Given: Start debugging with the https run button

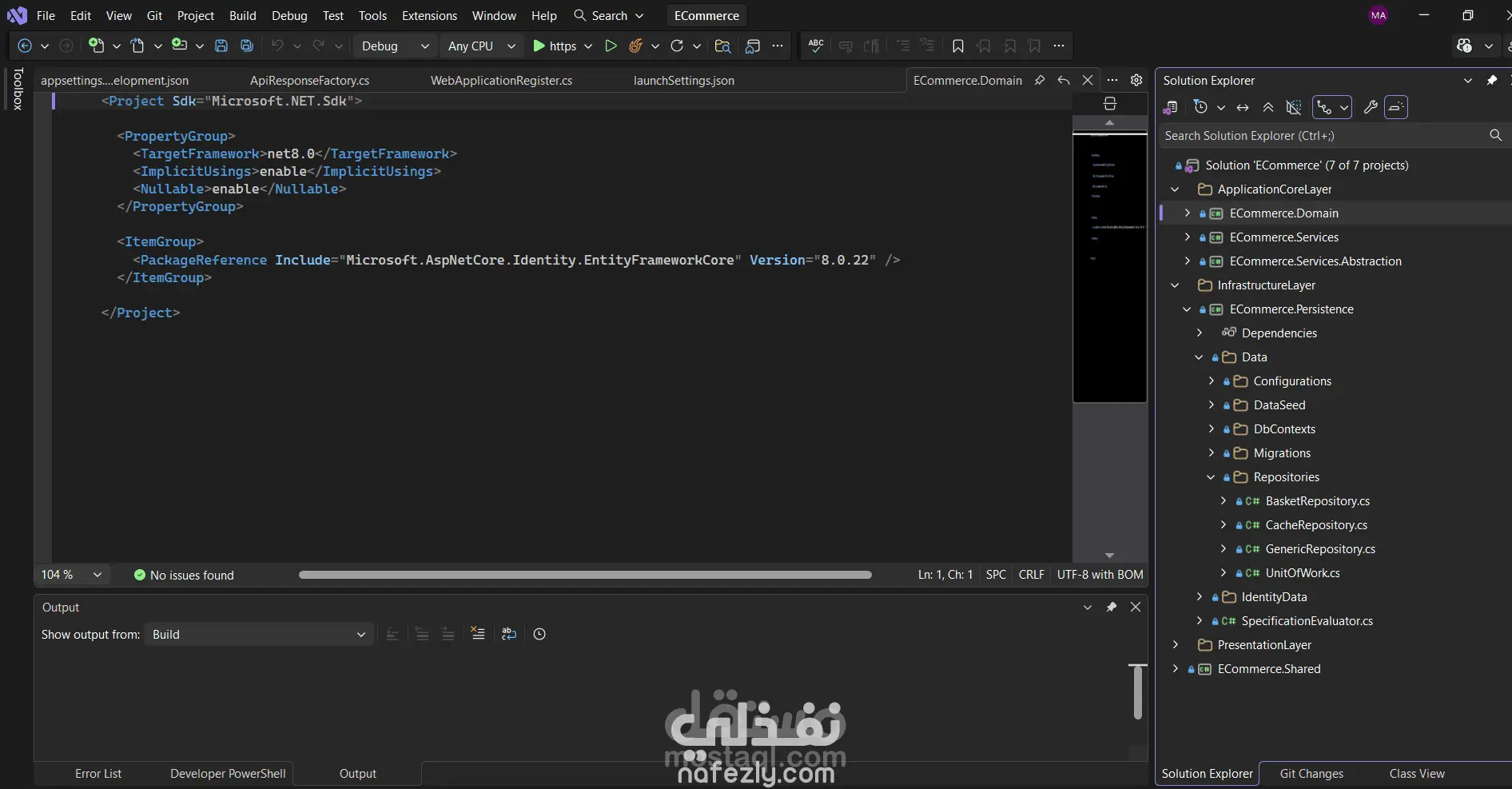Looking at the screenshot, I should pyautogui.click(x=555, y=46).
